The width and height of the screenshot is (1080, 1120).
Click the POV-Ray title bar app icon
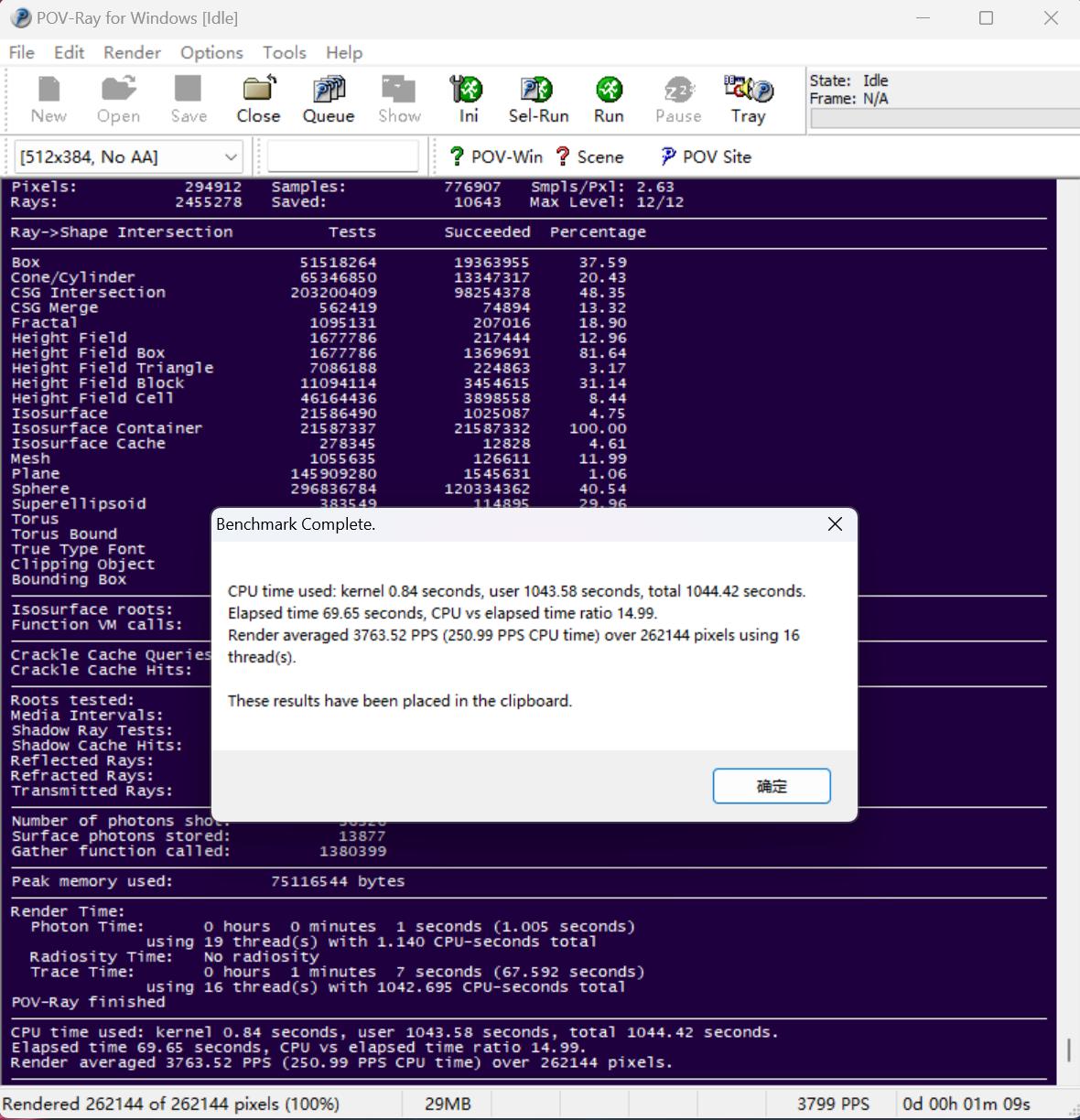click(x=20, y=17)
